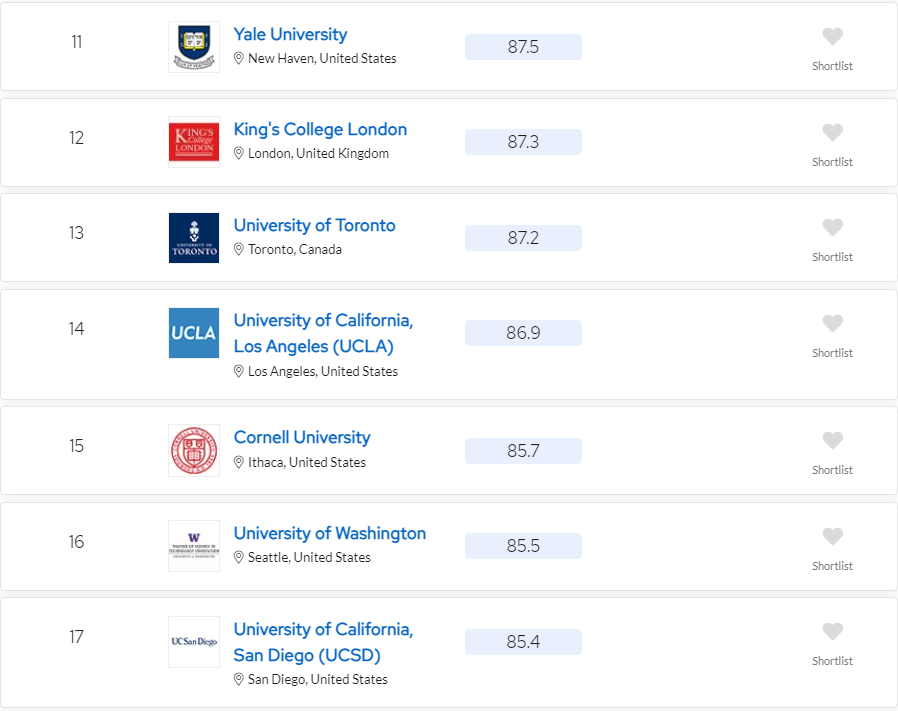The width and height of the screenshot is (898, 711).
Task: Select the UC San Diego logo
Action: [194, 641]
